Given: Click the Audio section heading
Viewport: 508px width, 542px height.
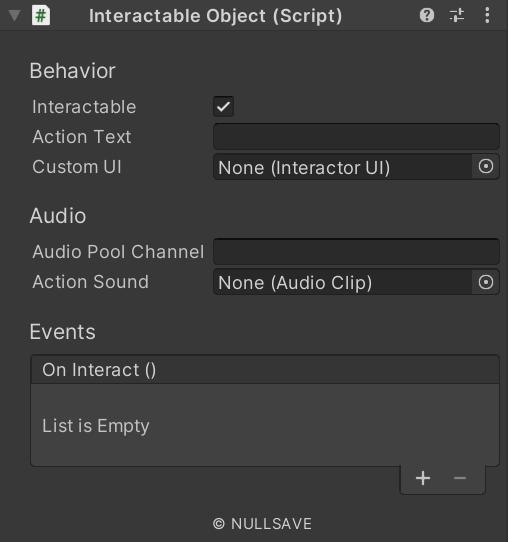Looking at the screenshot, I should pyautogui.click(x=58, y=216).
